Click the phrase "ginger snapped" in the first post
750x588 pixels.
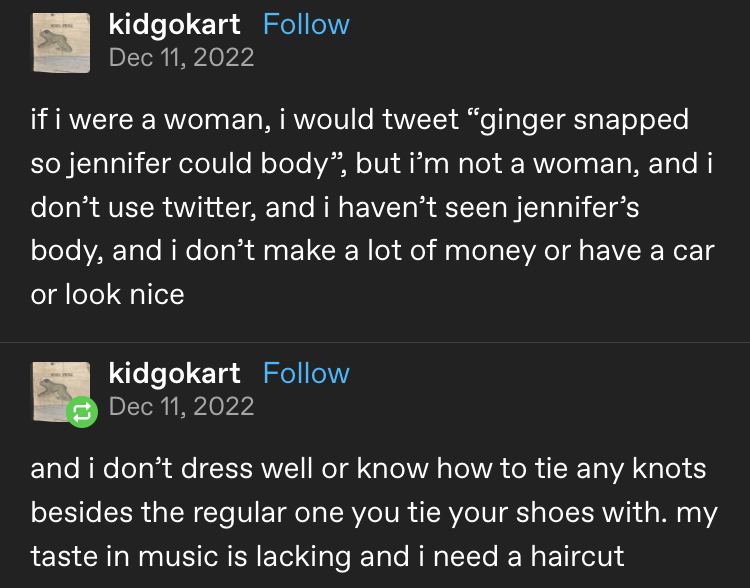click(x=584, y=120)
